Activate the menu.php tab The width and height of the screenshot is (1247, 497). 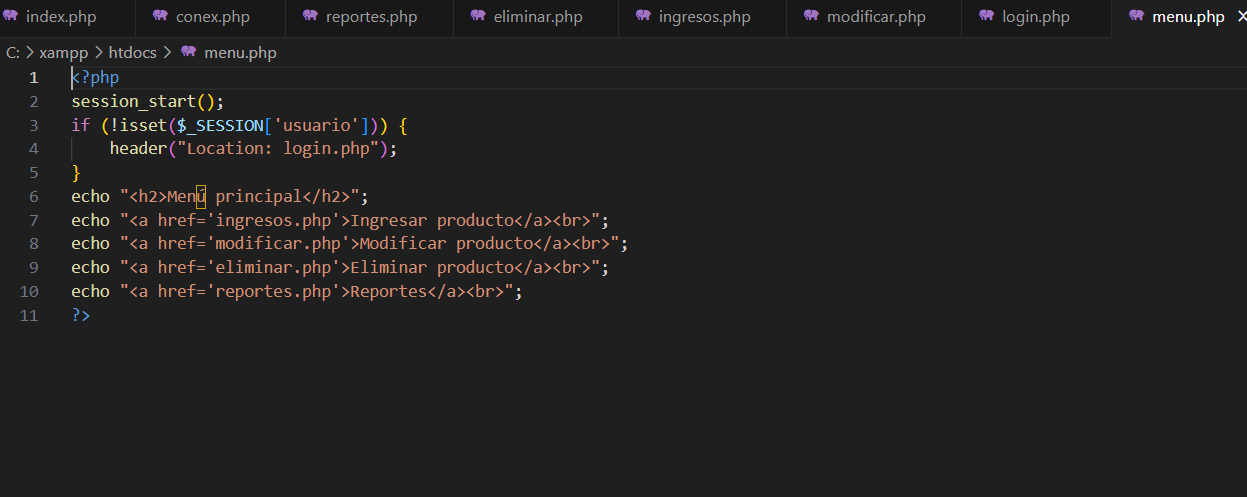(1188, 17)
